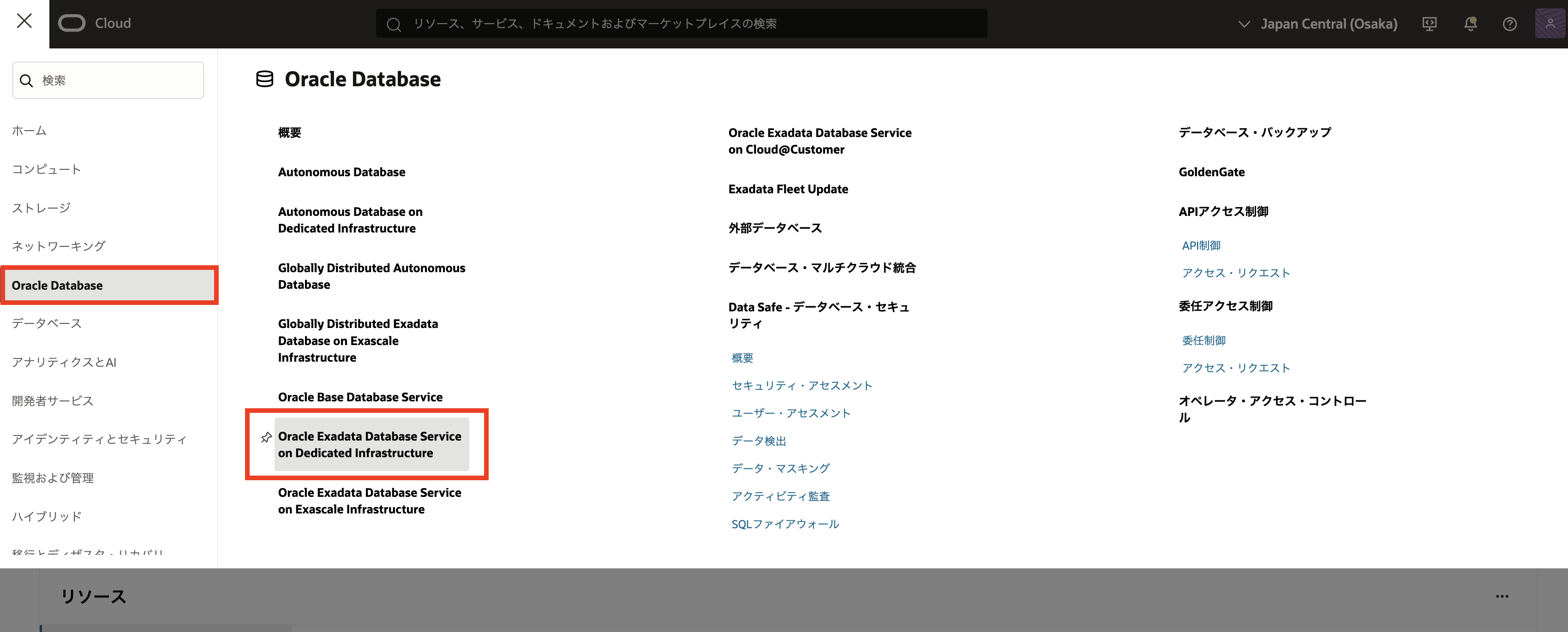Open Globally Distributed Autonomous Database

[x=371, y=276]
